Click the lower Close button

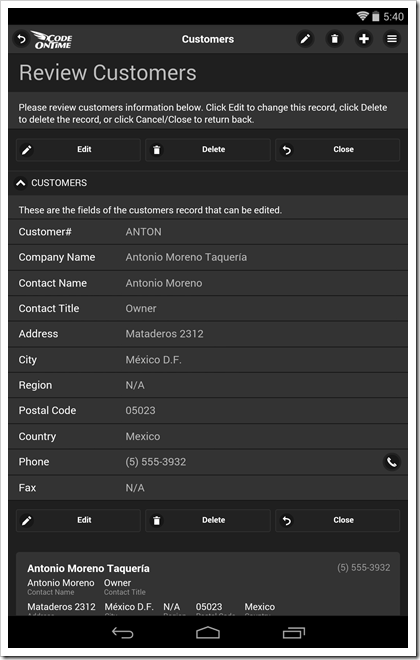coord(338,521)
